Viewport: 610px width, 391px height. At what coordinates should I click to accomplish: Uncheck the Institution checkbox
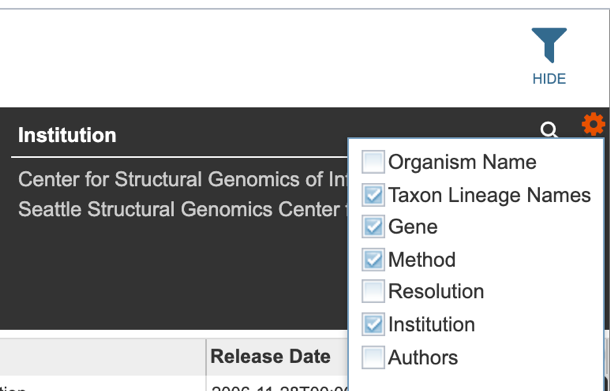(373, 324)
